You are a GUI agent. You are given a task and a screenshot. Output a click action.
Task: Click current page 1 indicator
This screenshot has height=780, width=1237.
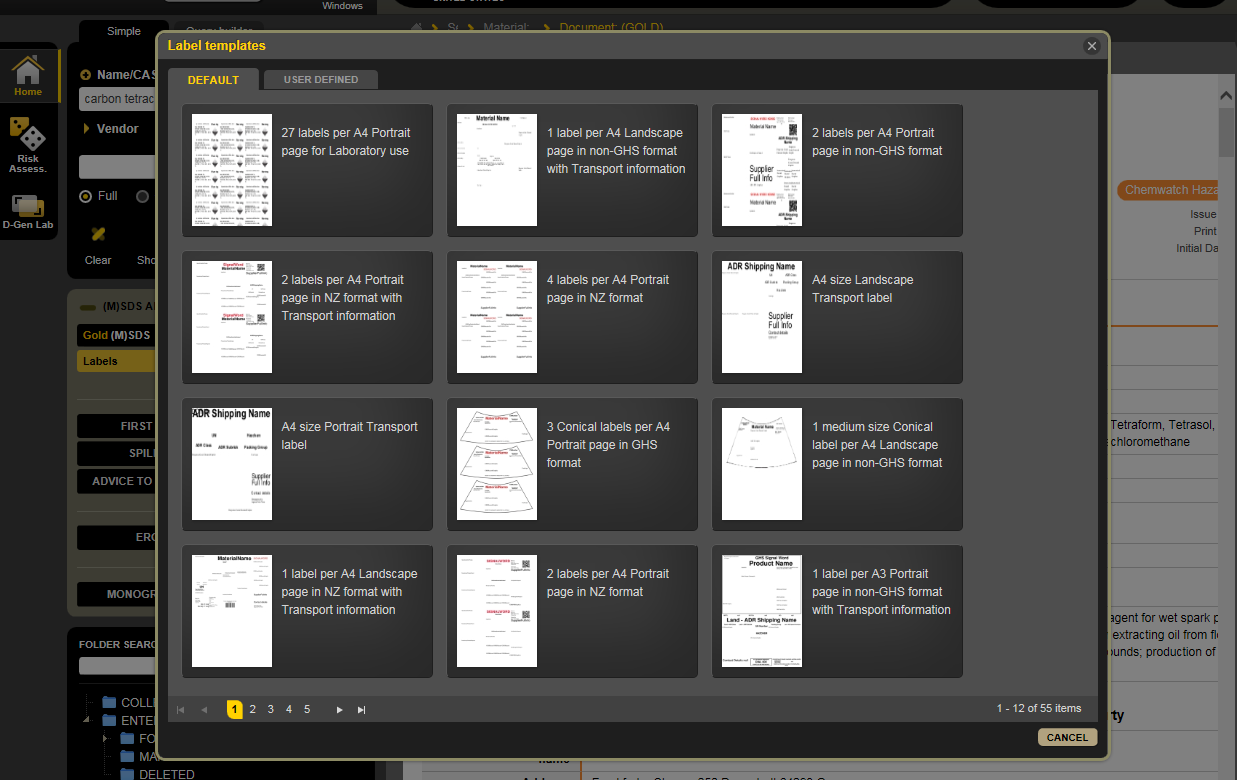click(x=234, y=709)
